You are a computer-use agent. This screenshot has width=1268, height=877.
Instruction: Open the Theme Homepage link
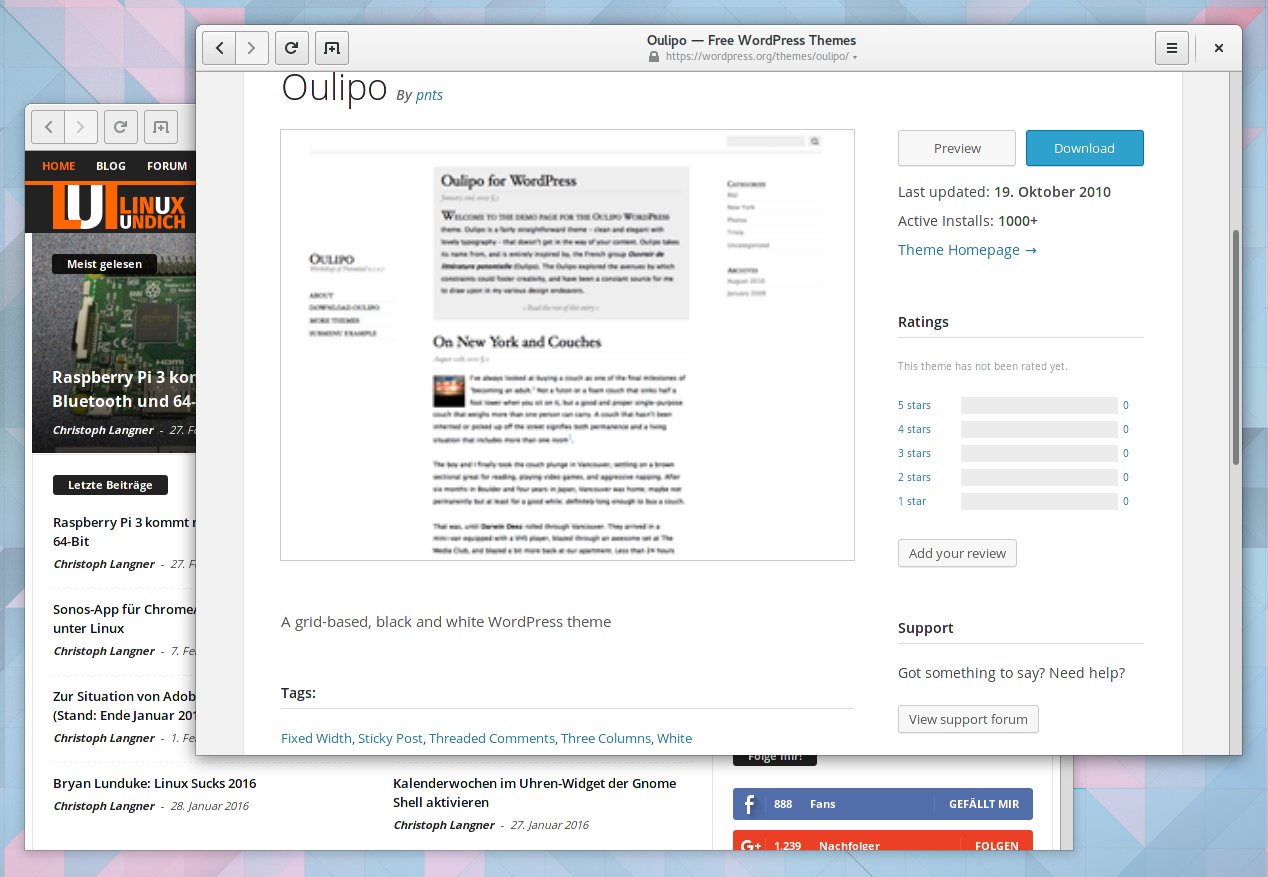967,250
